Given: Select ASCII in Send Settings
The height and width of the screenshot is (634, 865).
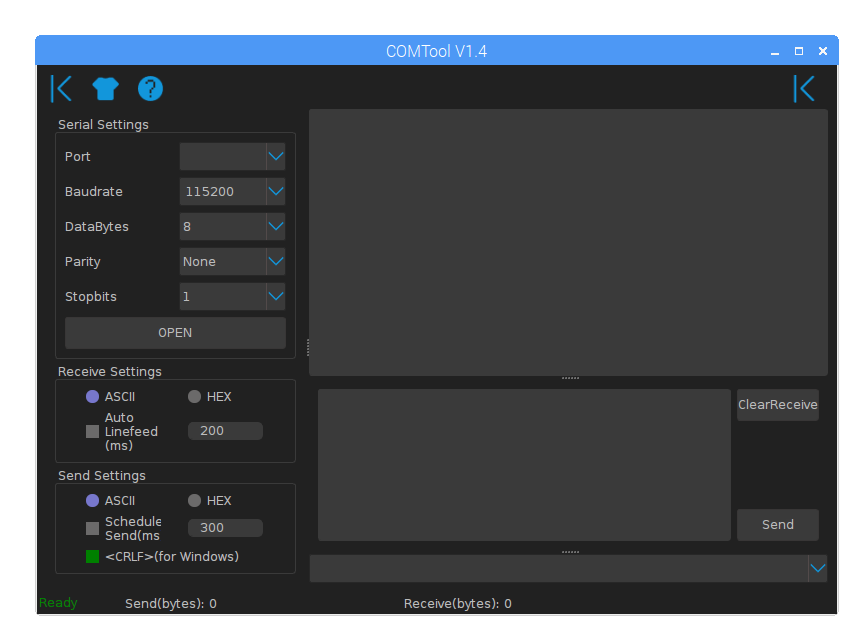Looking at the screenshot, I should tap(110, 500).
